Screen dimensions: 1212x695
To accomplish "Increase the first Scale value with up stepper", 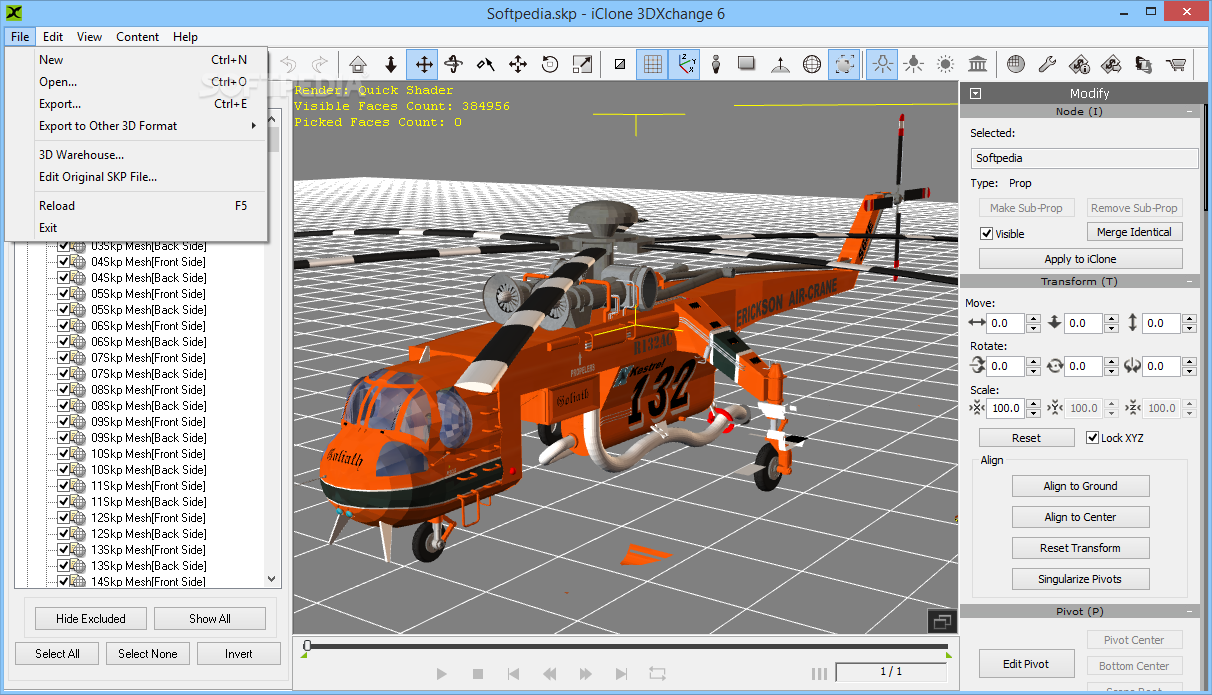I will tap(1033, 403).
